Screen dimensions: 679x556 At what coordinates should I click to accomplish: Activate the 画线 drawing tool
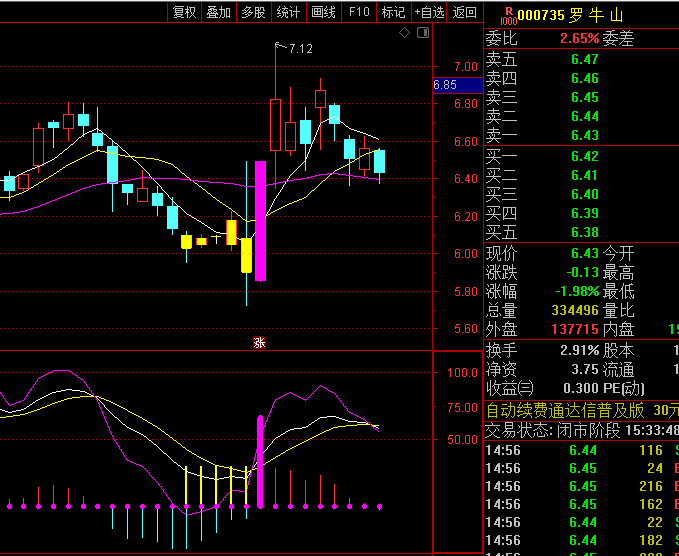[x=324, y=12]
